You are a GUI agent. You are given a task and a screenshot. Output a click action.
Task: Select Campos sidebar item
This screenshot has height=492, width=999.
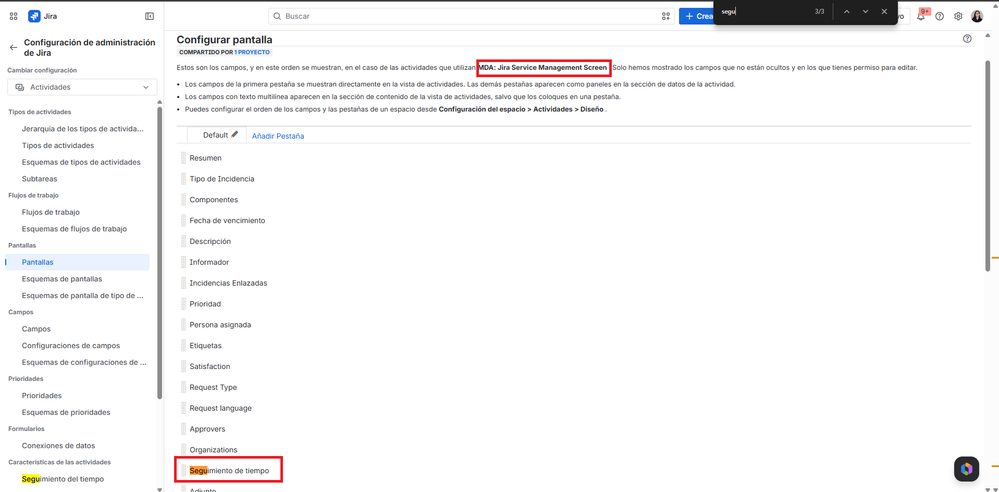point(36,329)
